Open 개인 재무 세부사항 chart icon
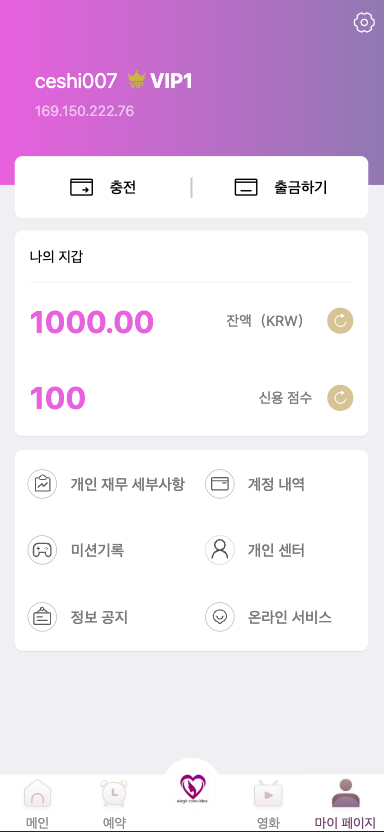The width and height of the screenshot is (384, 832). tap(42, 484)
